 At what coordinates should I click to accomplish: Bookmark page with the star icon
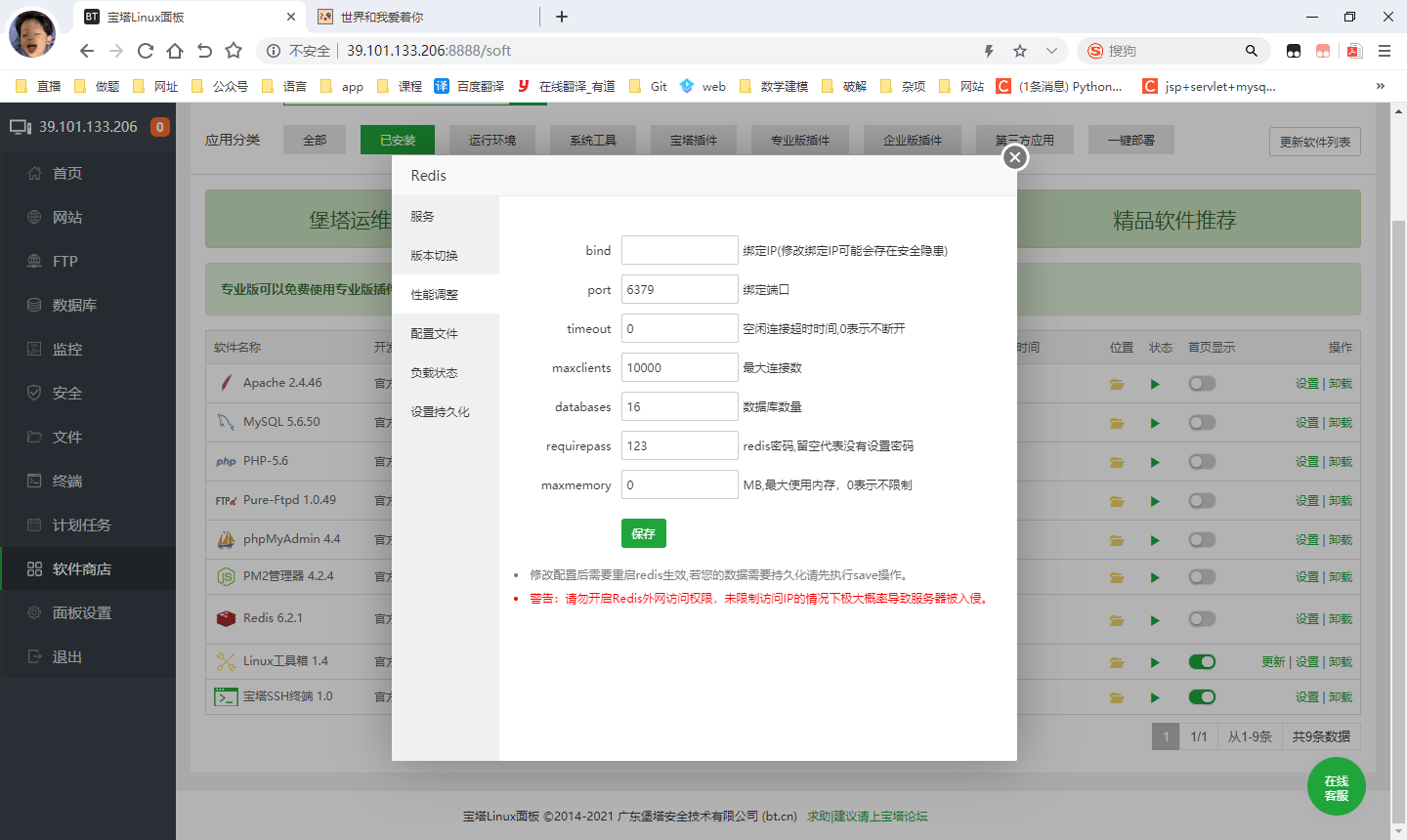1020,51
